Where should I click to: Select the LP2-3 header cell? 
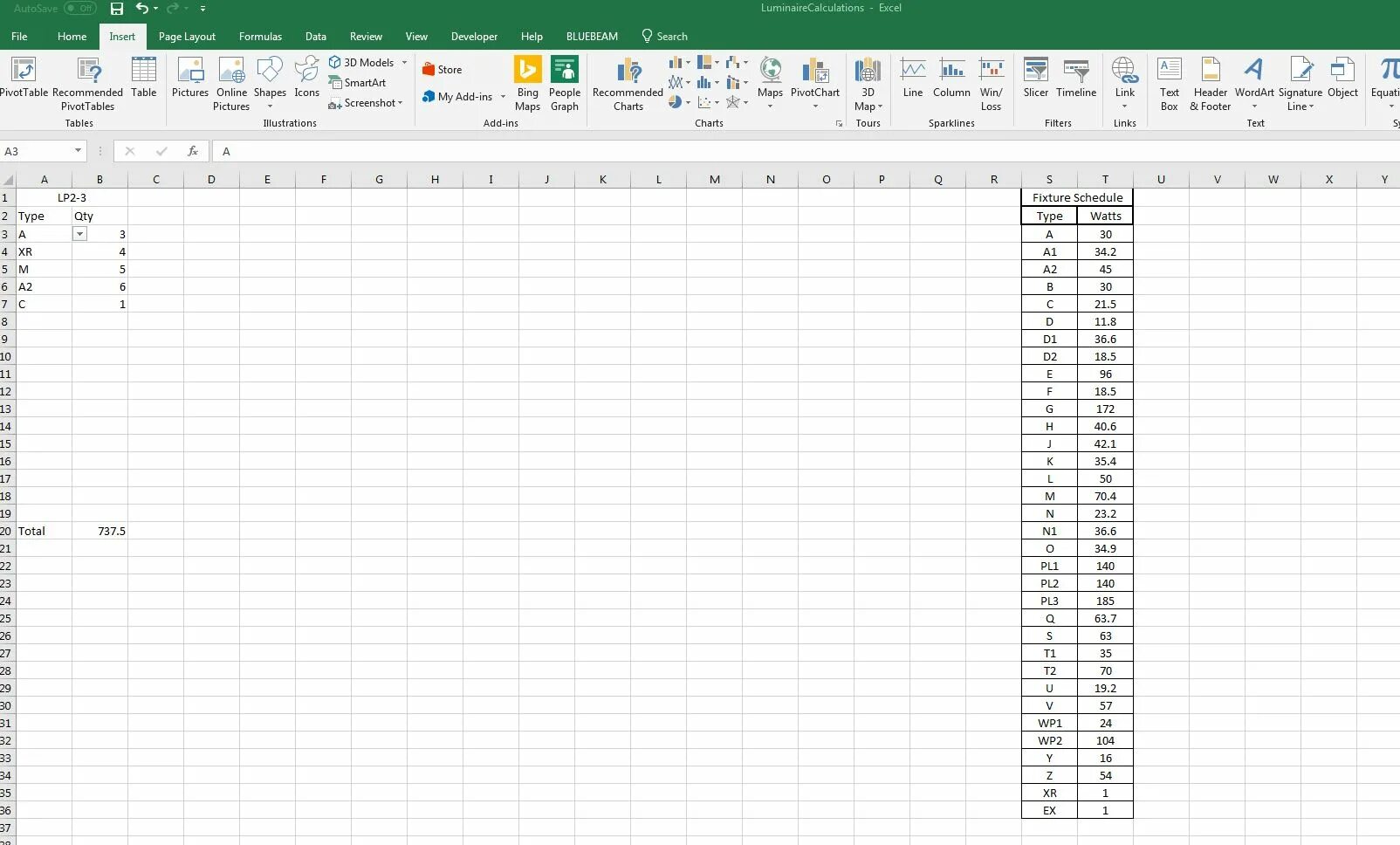tap(72, 197)
